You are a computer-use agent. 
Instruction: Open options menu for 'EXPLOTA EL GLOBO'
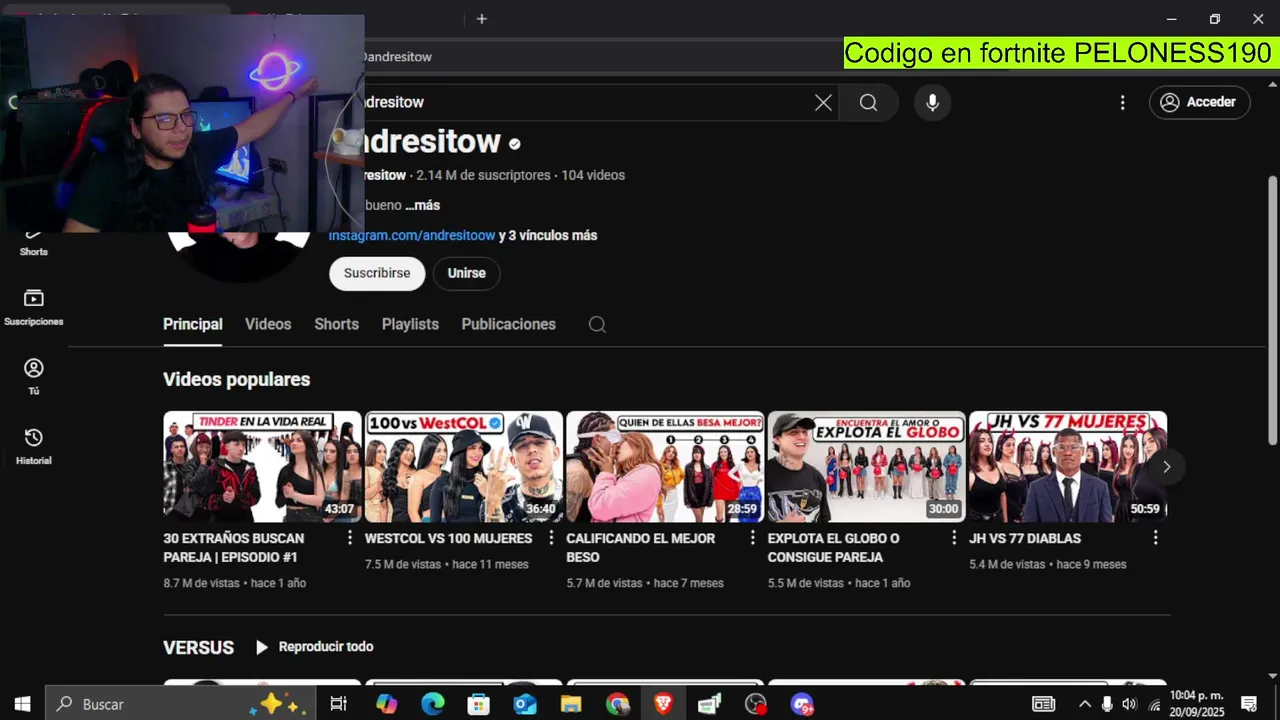(x=954, y=538)
